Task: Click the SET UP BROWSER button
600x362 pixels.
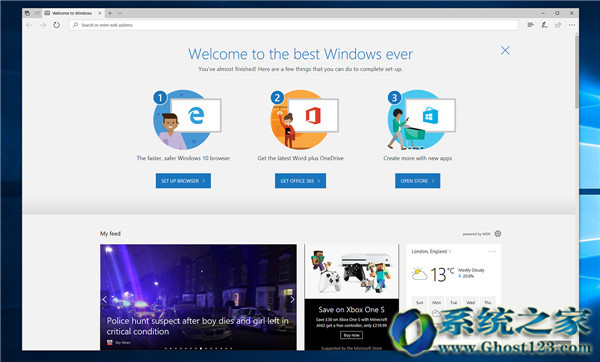Action: coord(183,181)
